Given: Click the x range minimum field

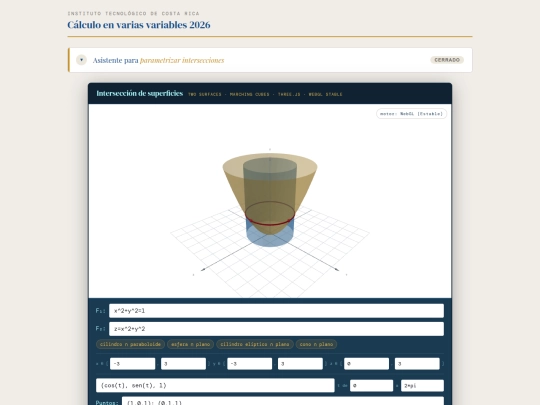Looking at the screenshot, I should pos(133,364).
